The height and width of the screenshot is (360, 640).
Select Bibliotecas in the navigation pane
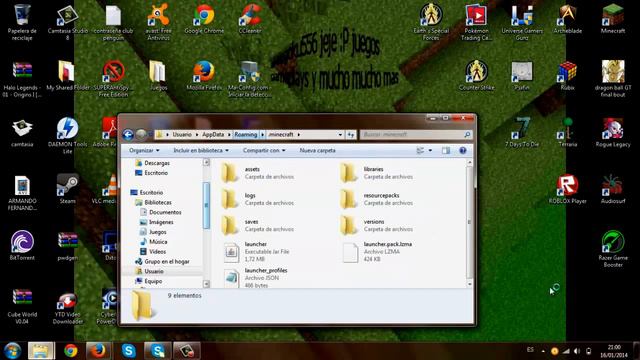[153, 202]
